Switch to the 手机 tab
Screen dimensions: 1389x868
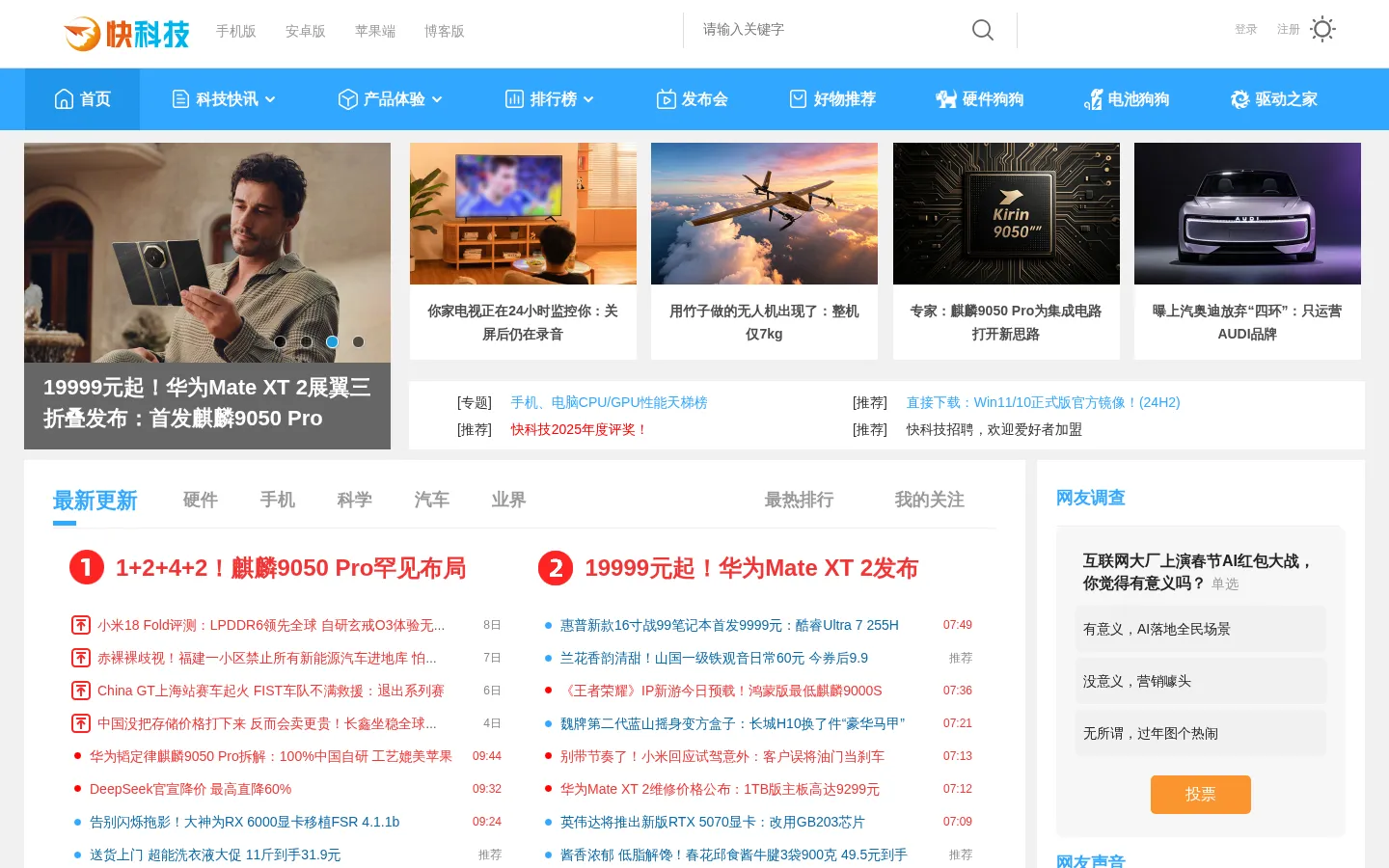(x=278, y=500)
